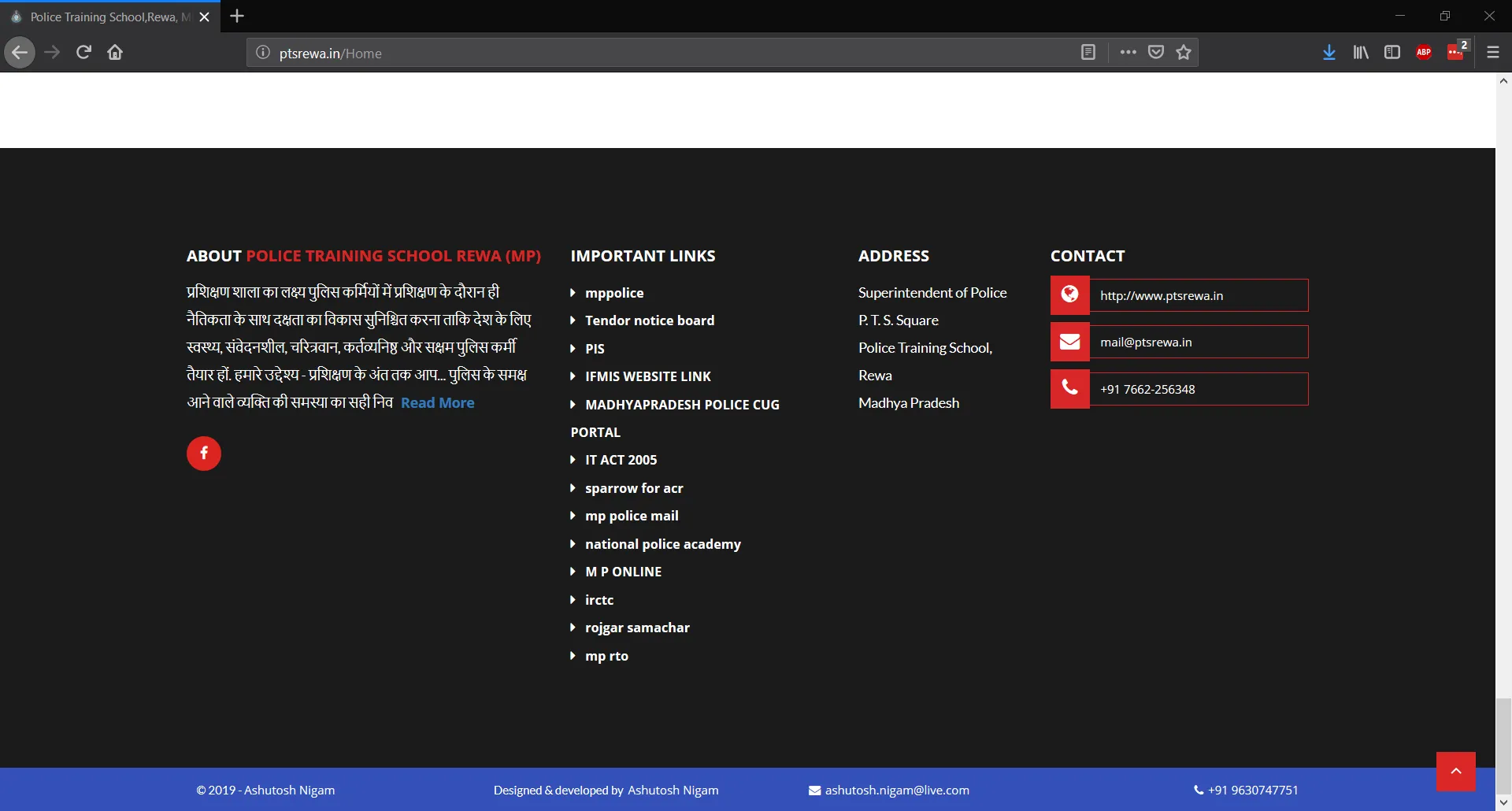View site information for ptsrewa.in
This screenshot has width=1512, height=811.
pyautogui.click(x=263, y=53)
